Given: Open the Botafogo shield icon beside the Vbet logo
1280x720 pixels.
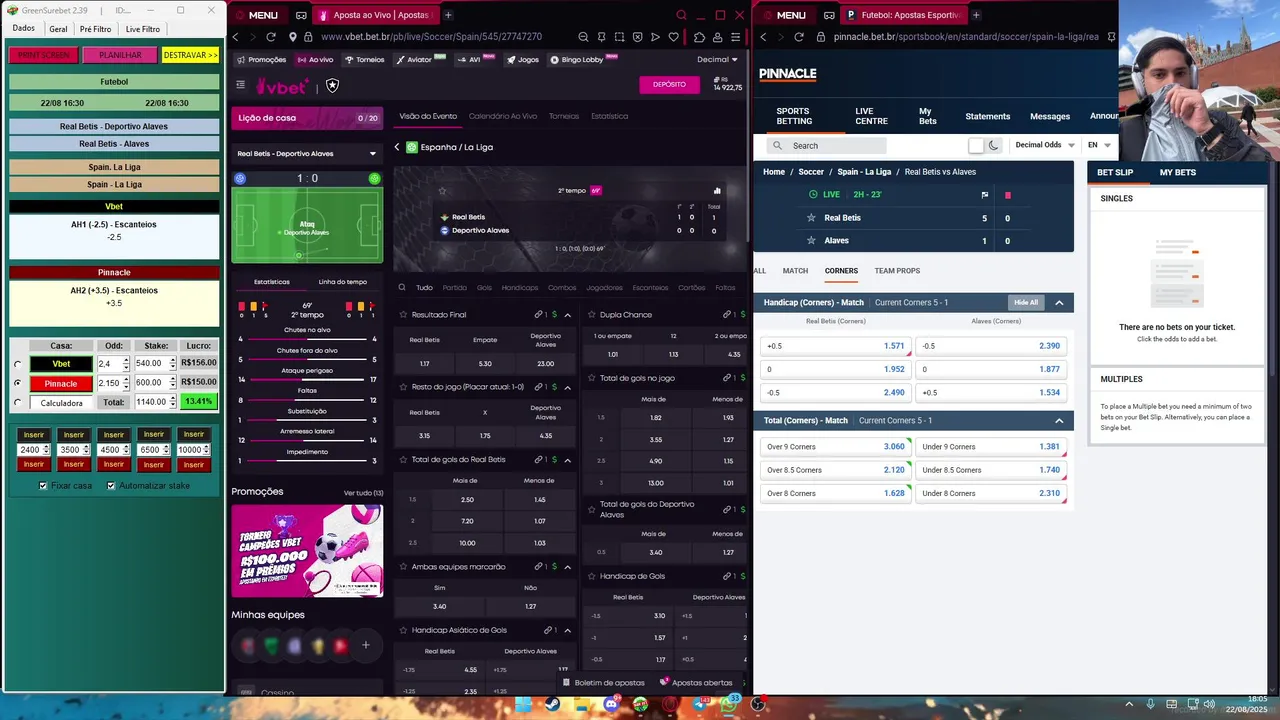Looking at the screenshot, I should [x=332, y=86].
